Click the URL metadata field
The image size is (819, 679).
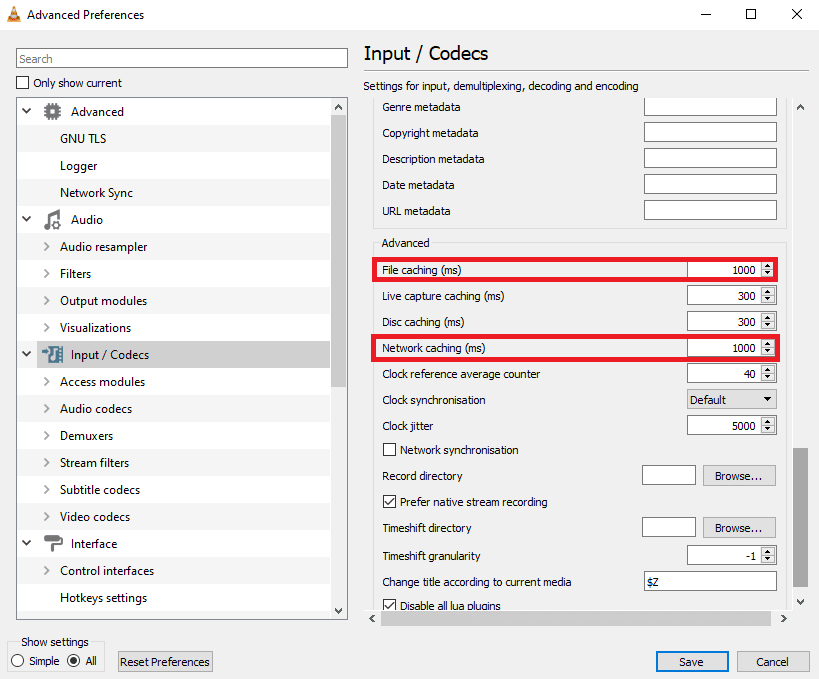tap(710, 210)
